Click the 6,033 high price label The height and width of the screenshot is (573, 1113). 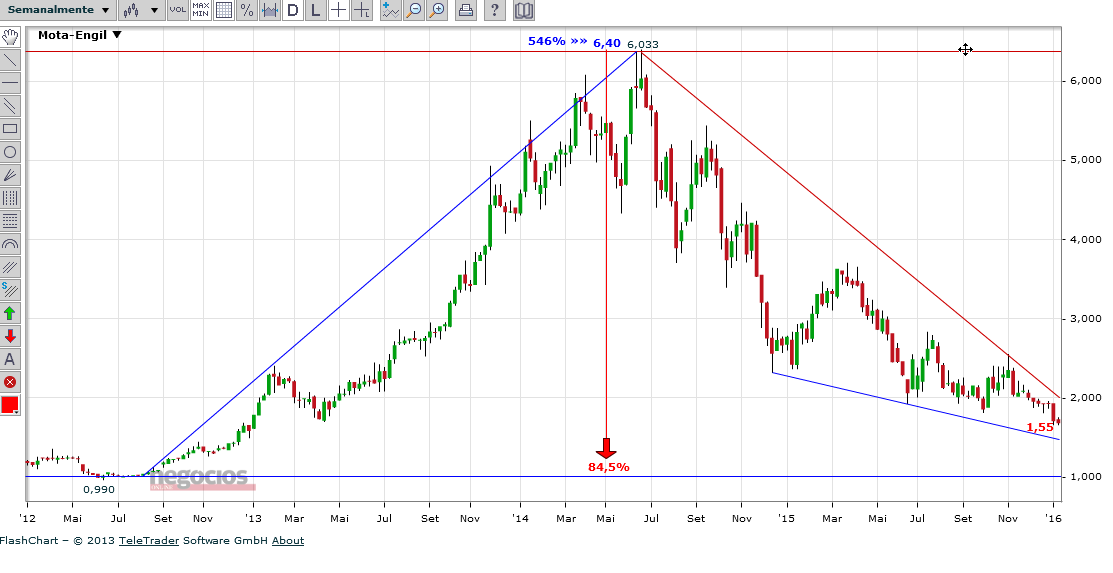coord(643,44)
